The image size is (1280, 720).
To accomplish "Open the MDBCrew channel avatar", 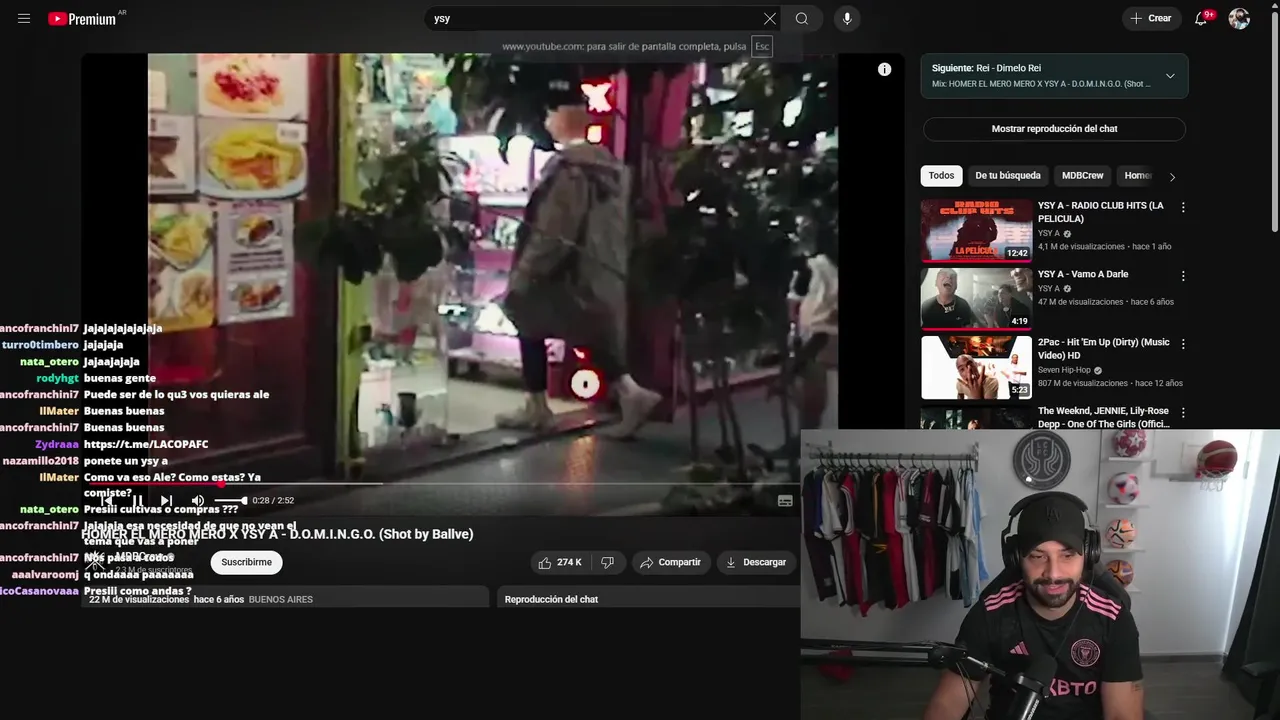I will [95, 562].
